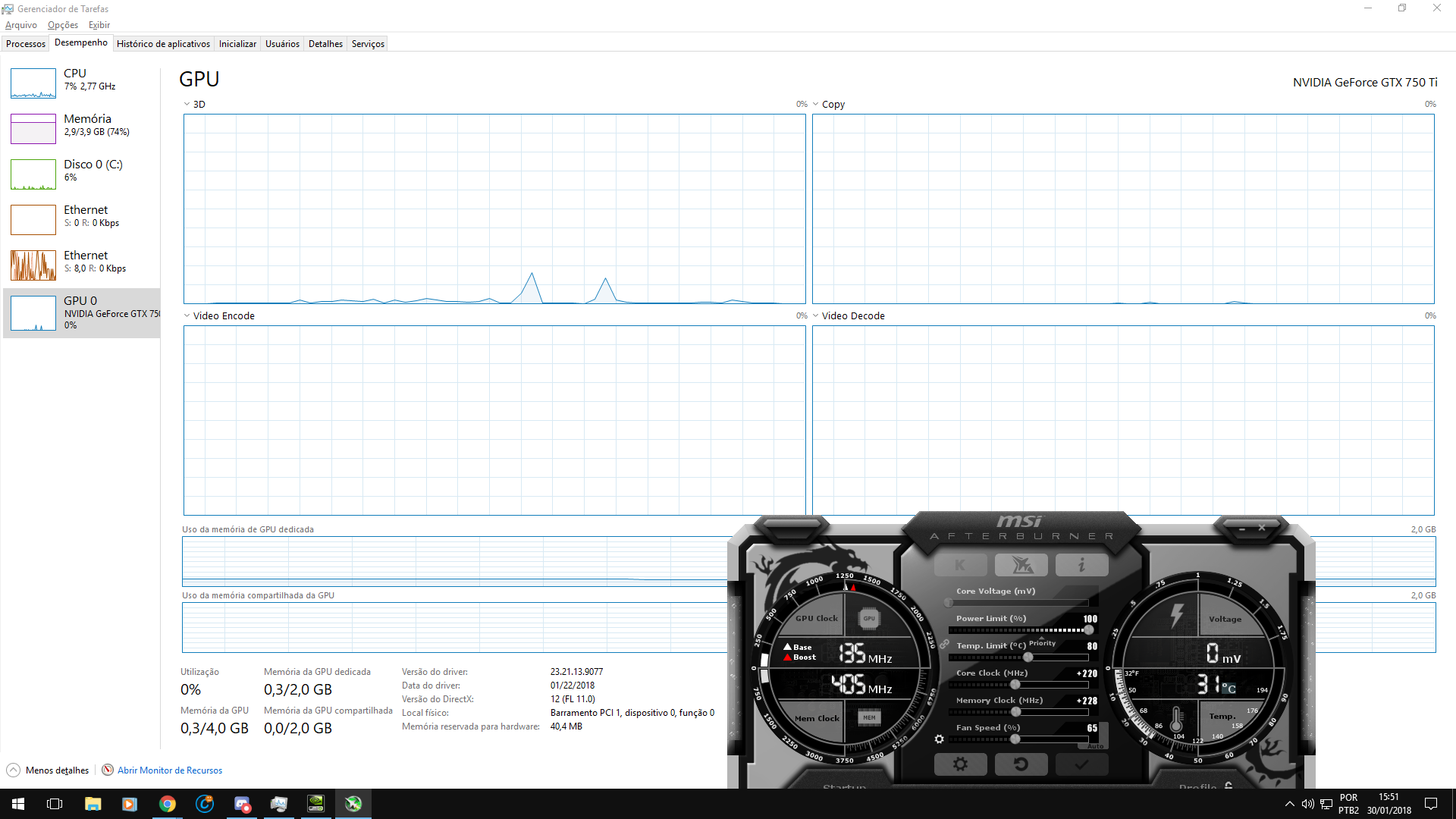Click the Temp. Limit slider handle
1456x819 pixels.
coord(1028,657)
